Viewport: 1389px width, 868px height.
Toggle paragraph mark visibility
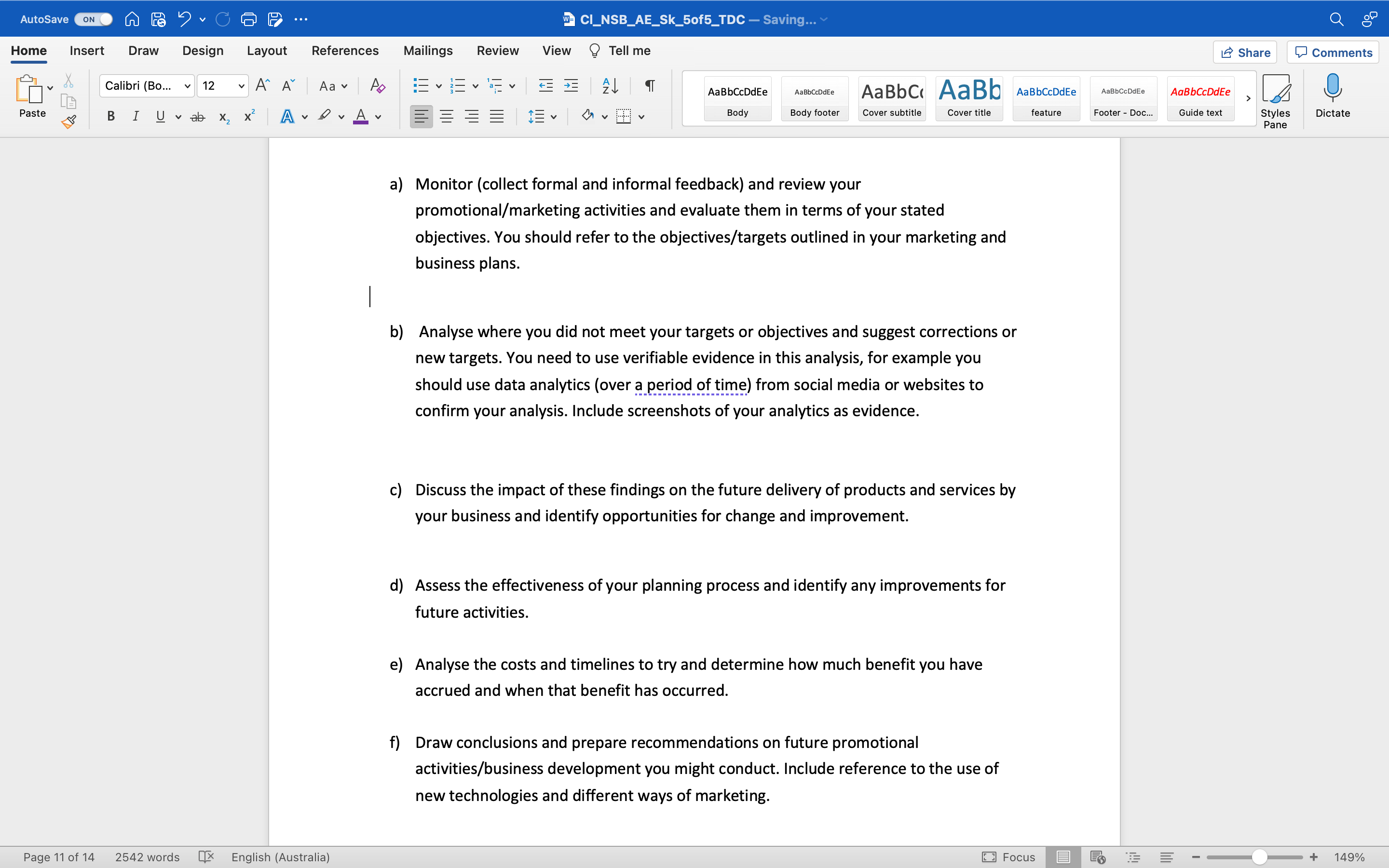tap(649, 85)
